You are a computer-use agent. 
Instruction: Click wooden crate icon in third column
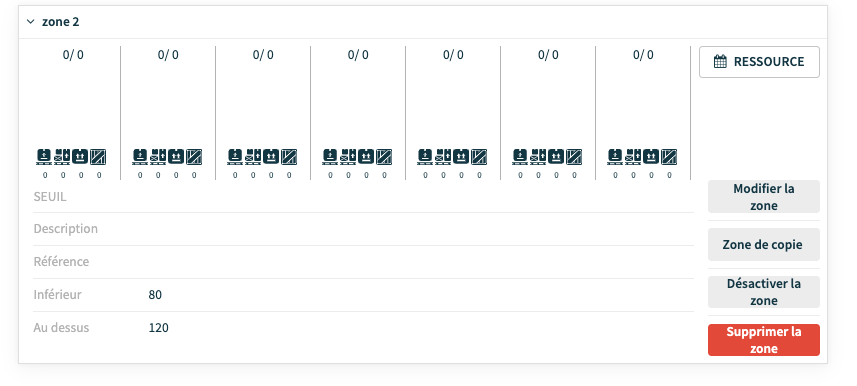click(289, 157)
